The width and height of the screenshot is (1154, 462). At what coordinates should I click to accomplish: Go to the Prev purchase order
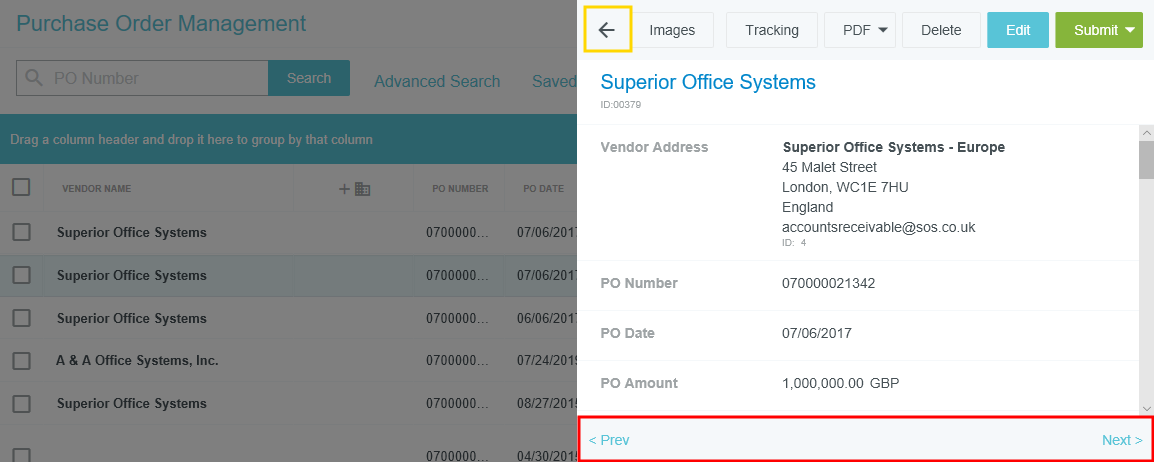coord(609,440)
